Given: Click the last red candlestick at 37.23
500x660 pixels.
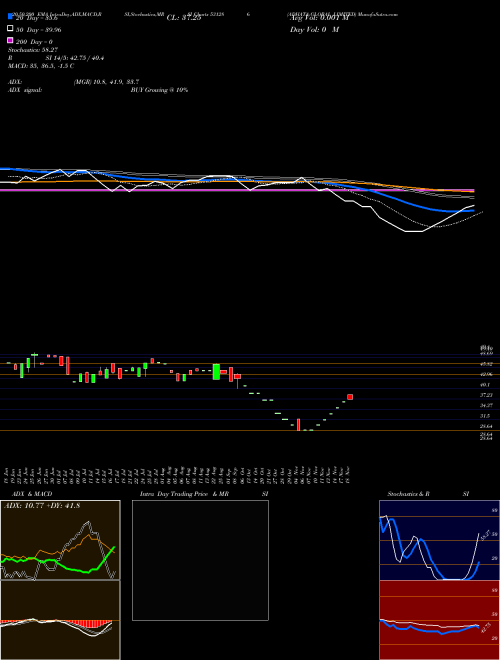Looking at the screenshot, I should click(350, 397).
